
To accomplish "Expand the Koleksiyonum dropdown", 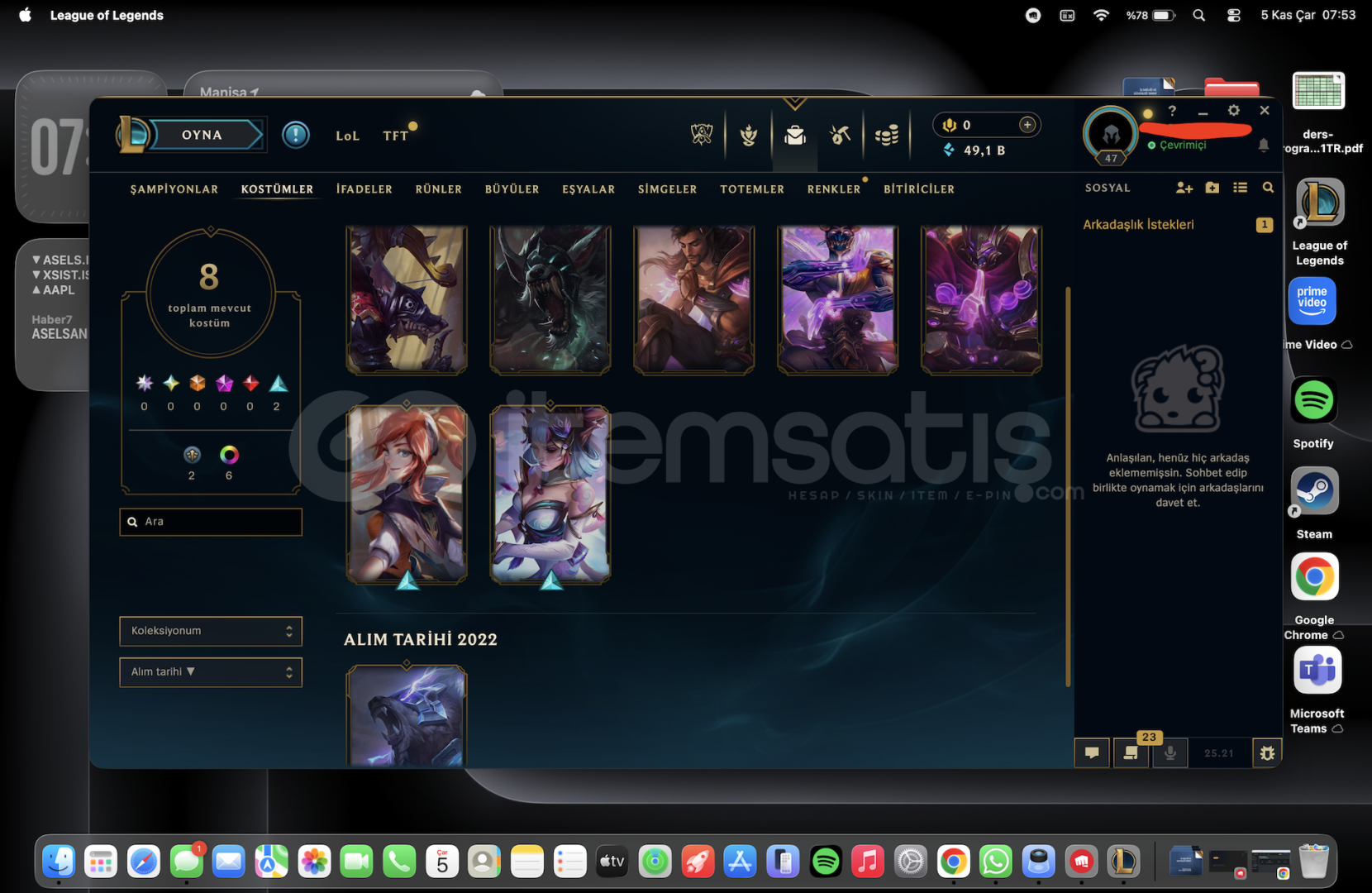I will pos(211,631).
